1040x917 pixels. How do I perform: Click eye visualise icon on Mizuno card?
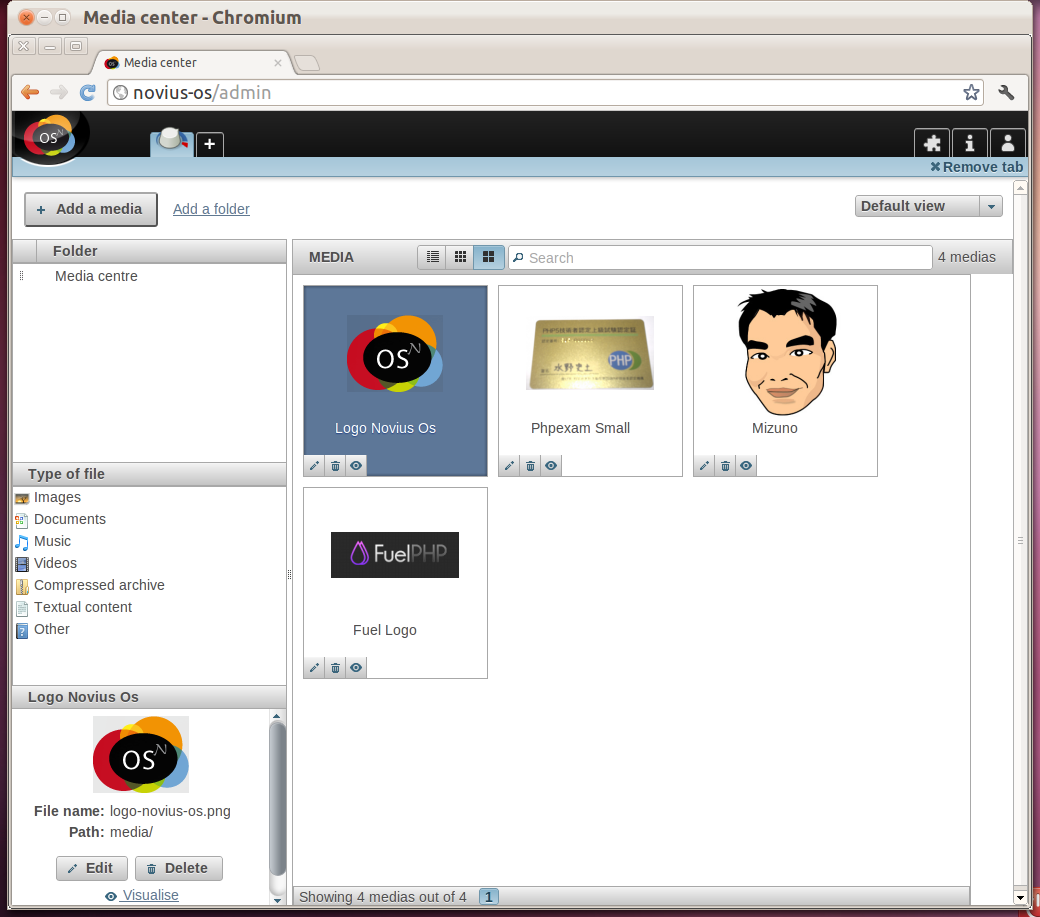(x=746, y=465)
